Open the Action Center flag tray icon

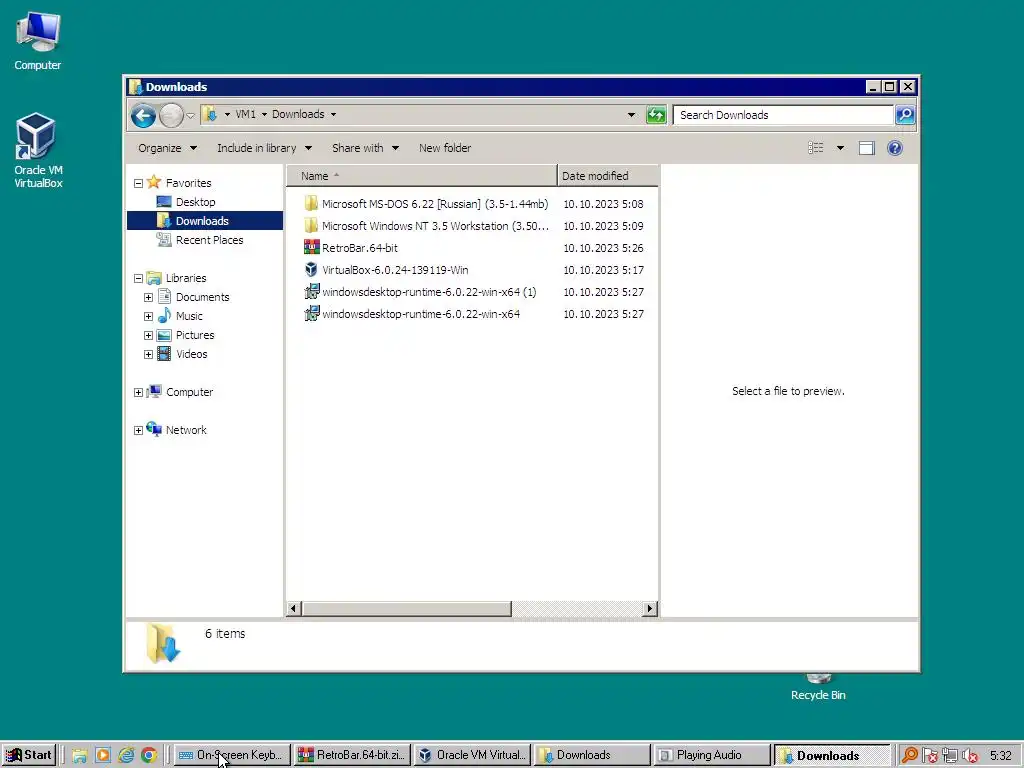pyautogui.click(x=930, y=756)
